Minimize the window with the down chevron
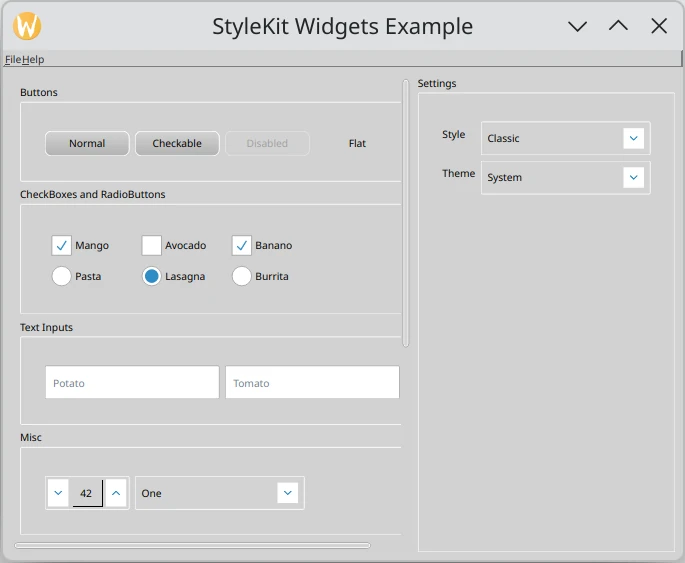This screenshot has width=685, height=563. (577, 26)
